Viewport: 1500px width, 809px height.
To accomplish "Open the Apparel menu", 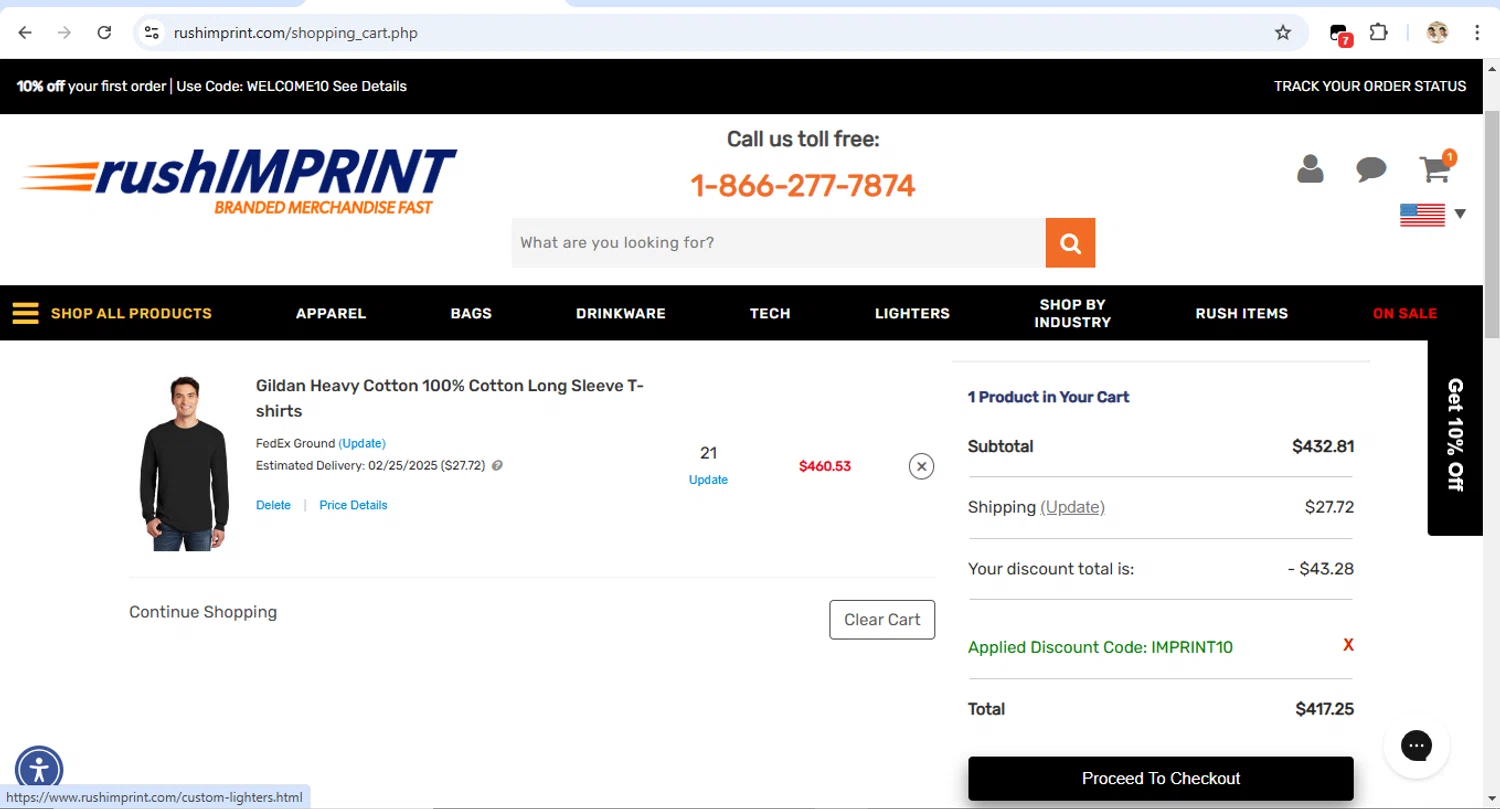I will [x=331, y=313].
